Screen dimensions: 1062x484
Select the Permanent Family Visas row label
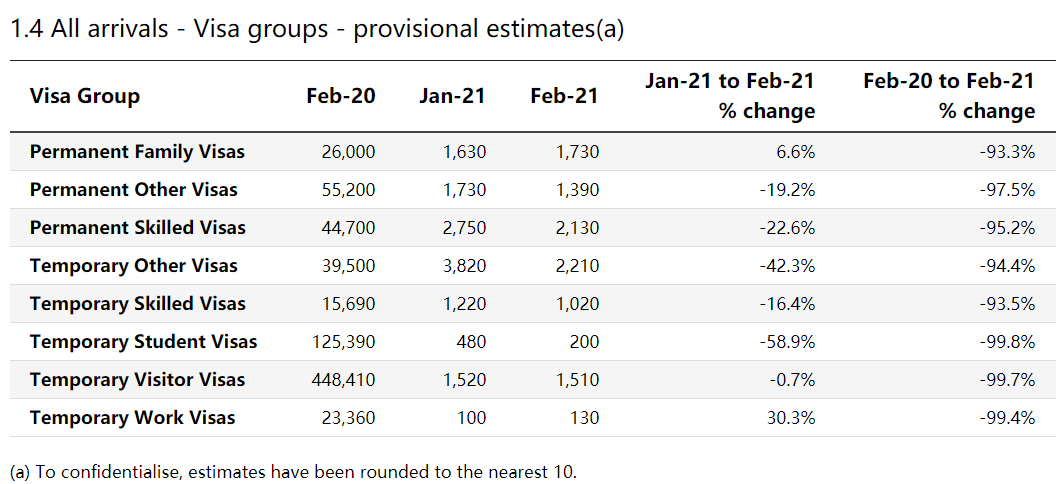click(137, 152)
